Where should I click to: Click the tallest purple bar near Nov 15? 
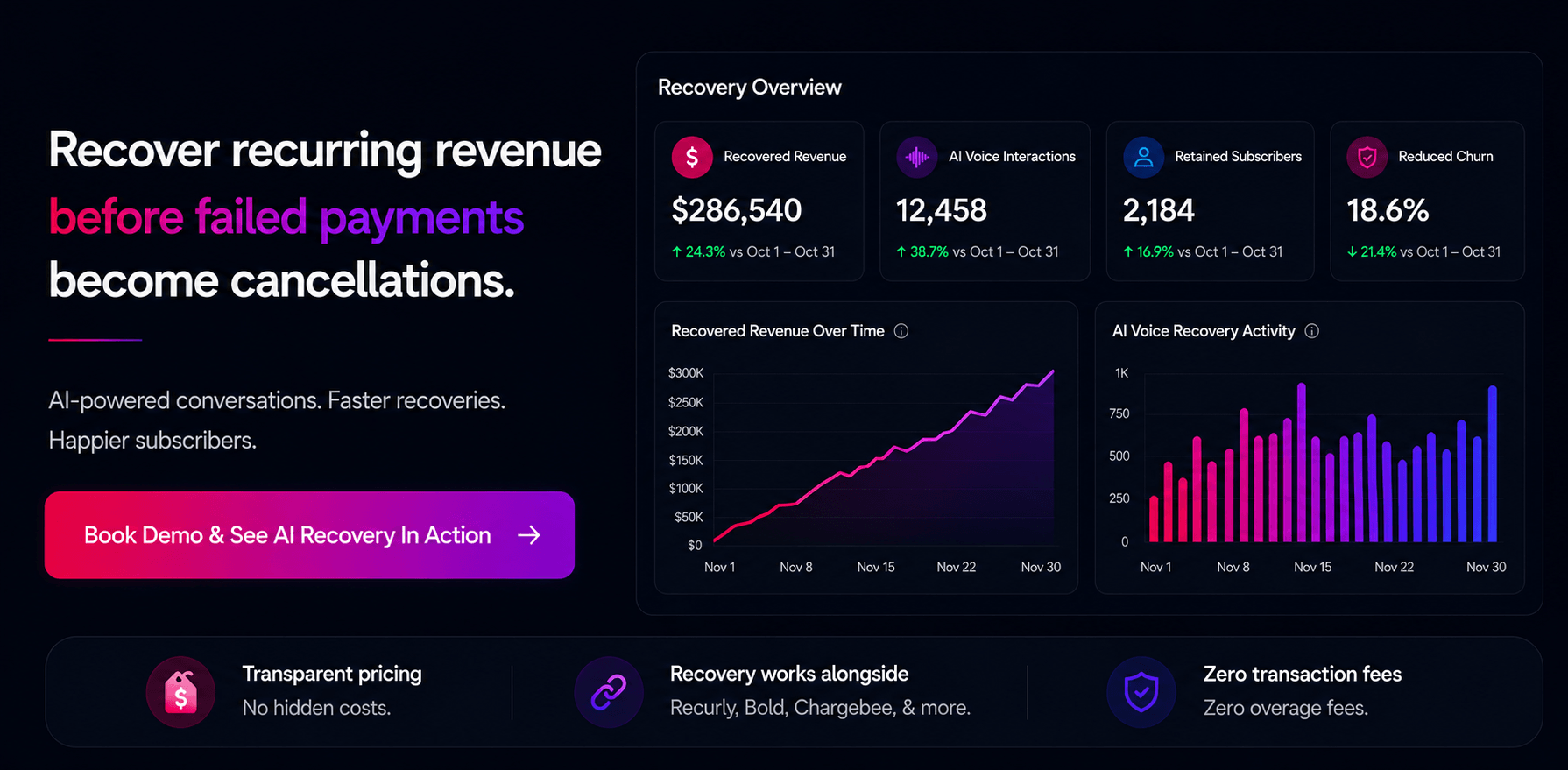coord(1302,463)
